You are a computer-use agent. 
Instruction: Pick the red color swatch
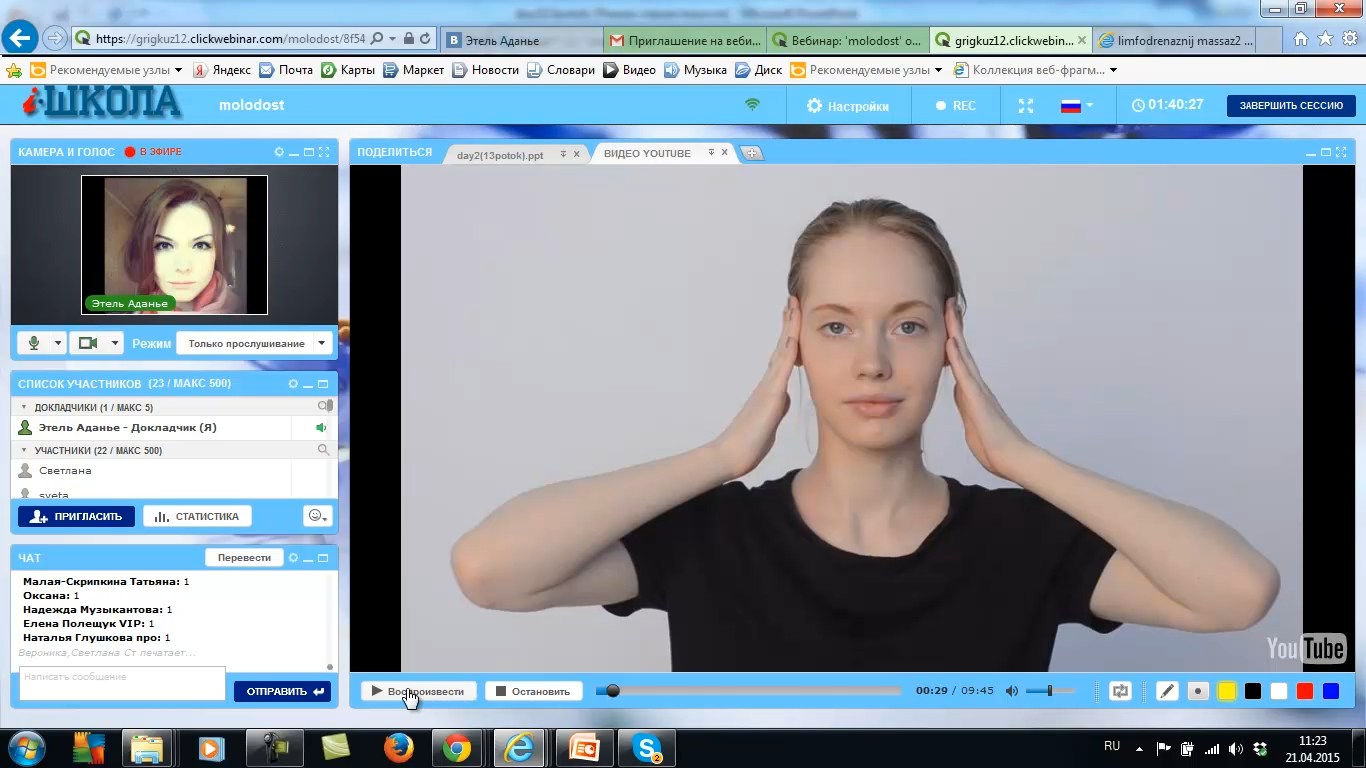coord(1305,691)
